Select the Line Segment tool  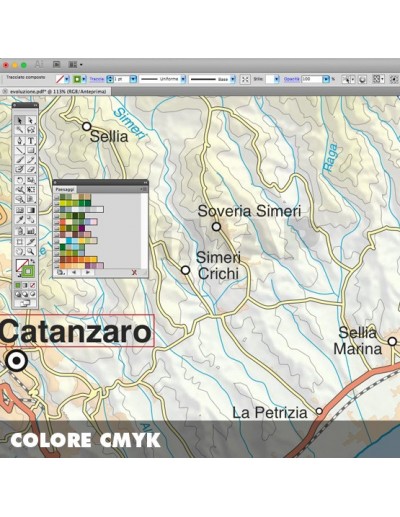(x=20, y=150)
